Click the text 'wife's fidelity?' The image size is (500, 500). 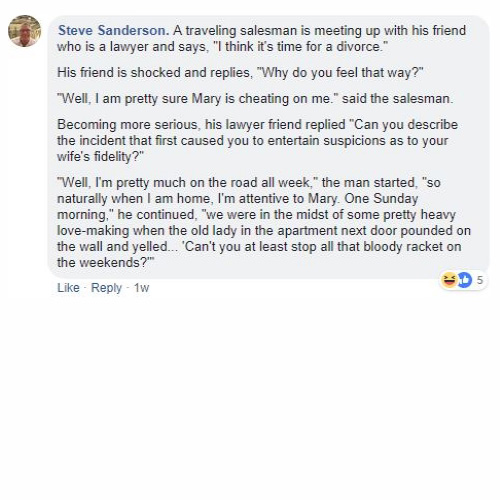(100, 157)
